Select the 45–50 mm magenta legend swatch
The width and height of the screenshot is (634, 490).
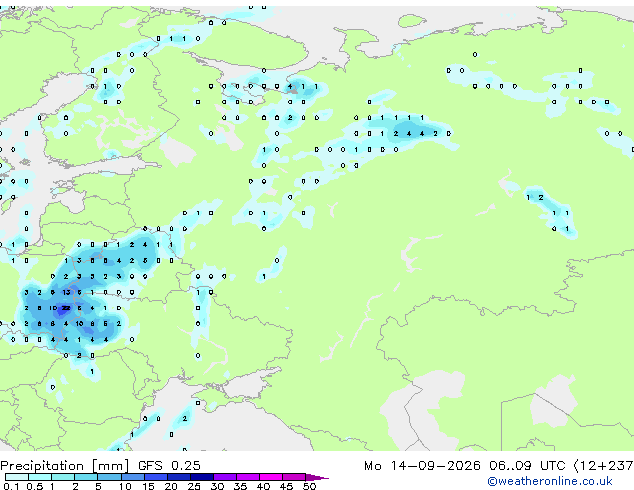tap(294, 477)
